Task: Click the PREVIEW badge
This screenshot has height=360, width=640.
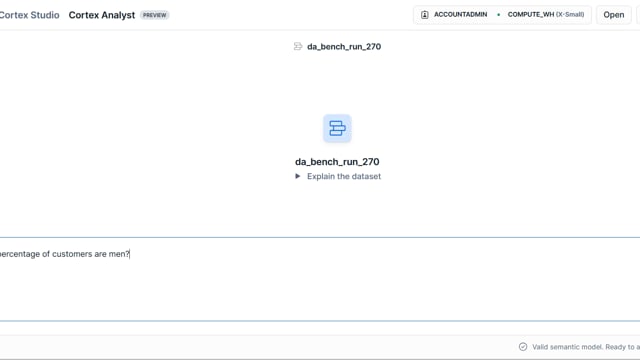Action: pyautogui.click(x=155, y=15)
